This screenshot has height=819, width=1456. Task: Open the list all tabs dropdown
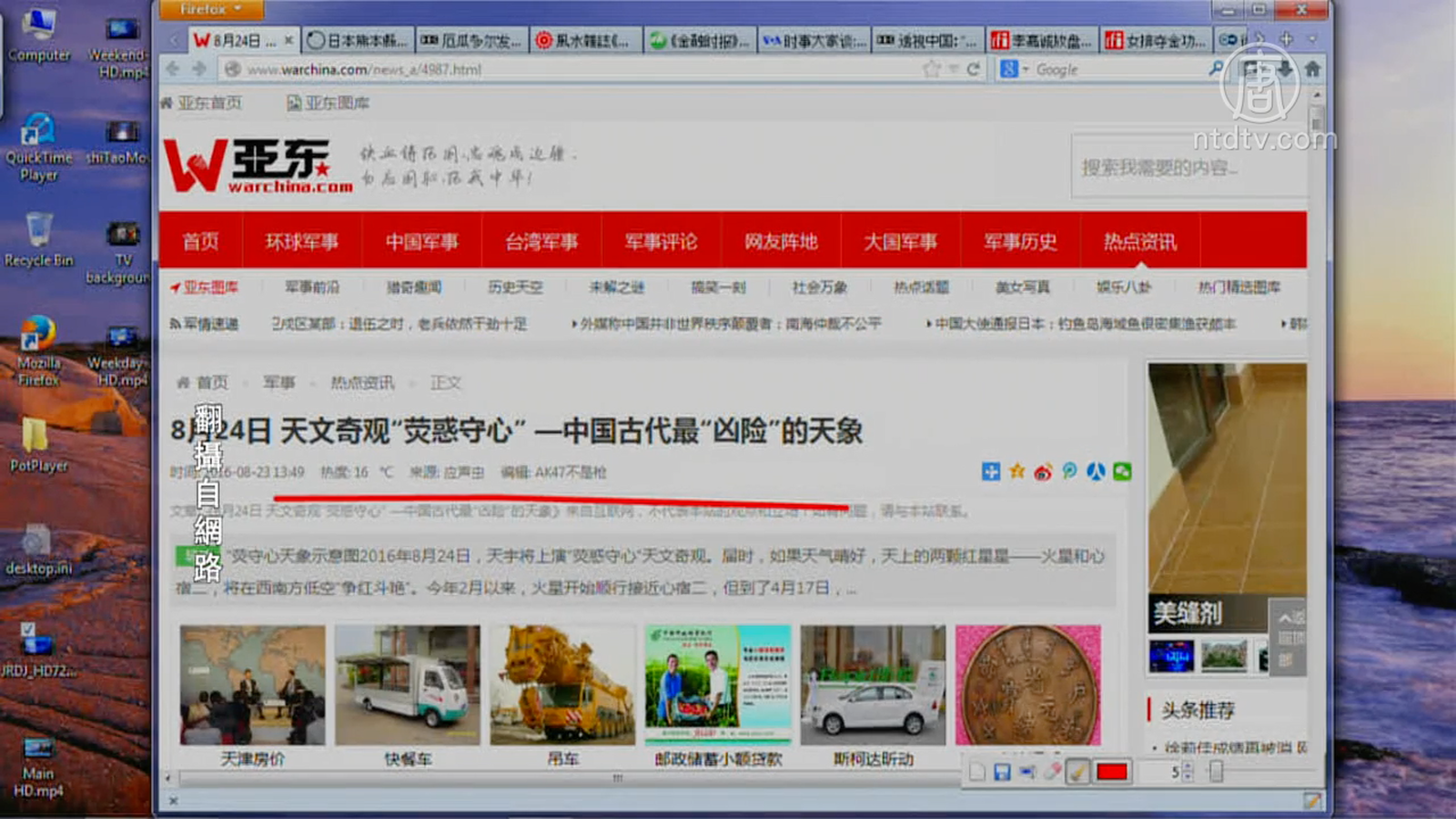[x=1311, y=40]
